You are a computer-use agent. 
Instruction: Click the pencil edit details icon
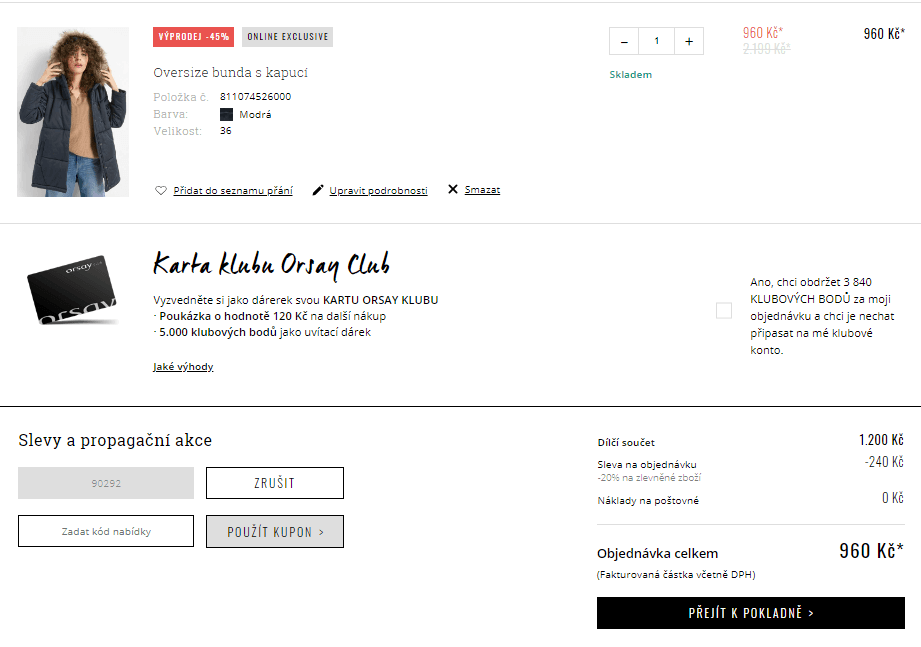[318, 190]
